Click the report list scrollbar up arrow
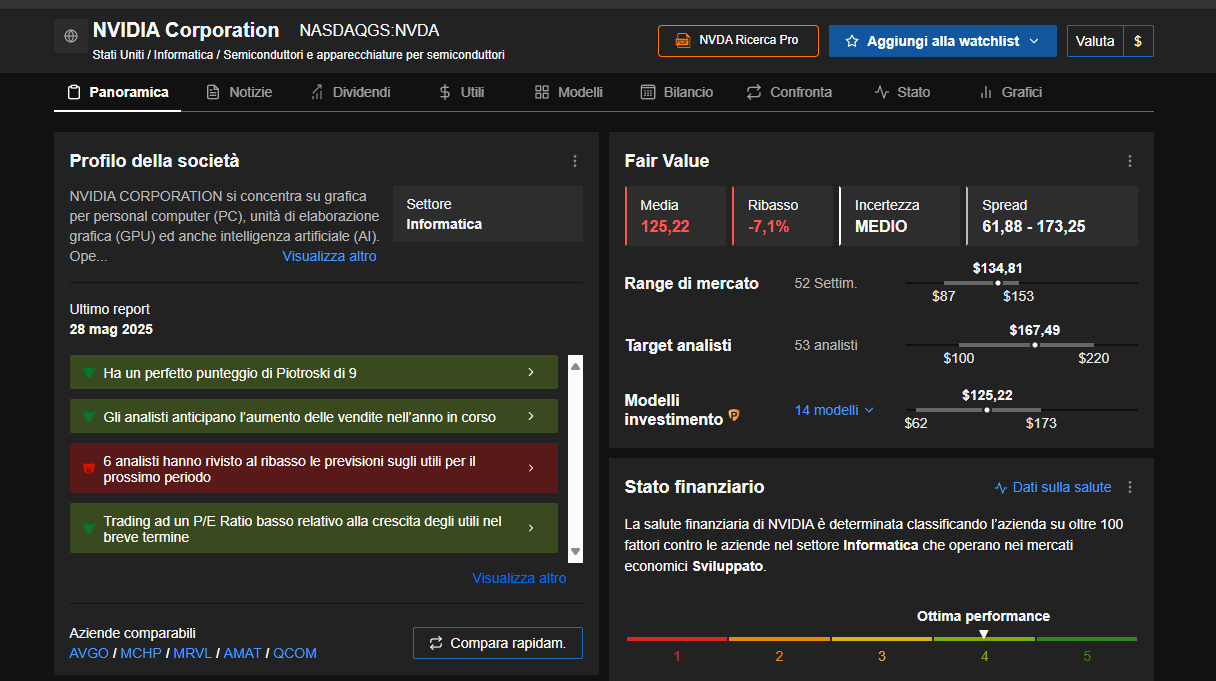Screen dimensions: 1216x681 click(x=575, y=365)
